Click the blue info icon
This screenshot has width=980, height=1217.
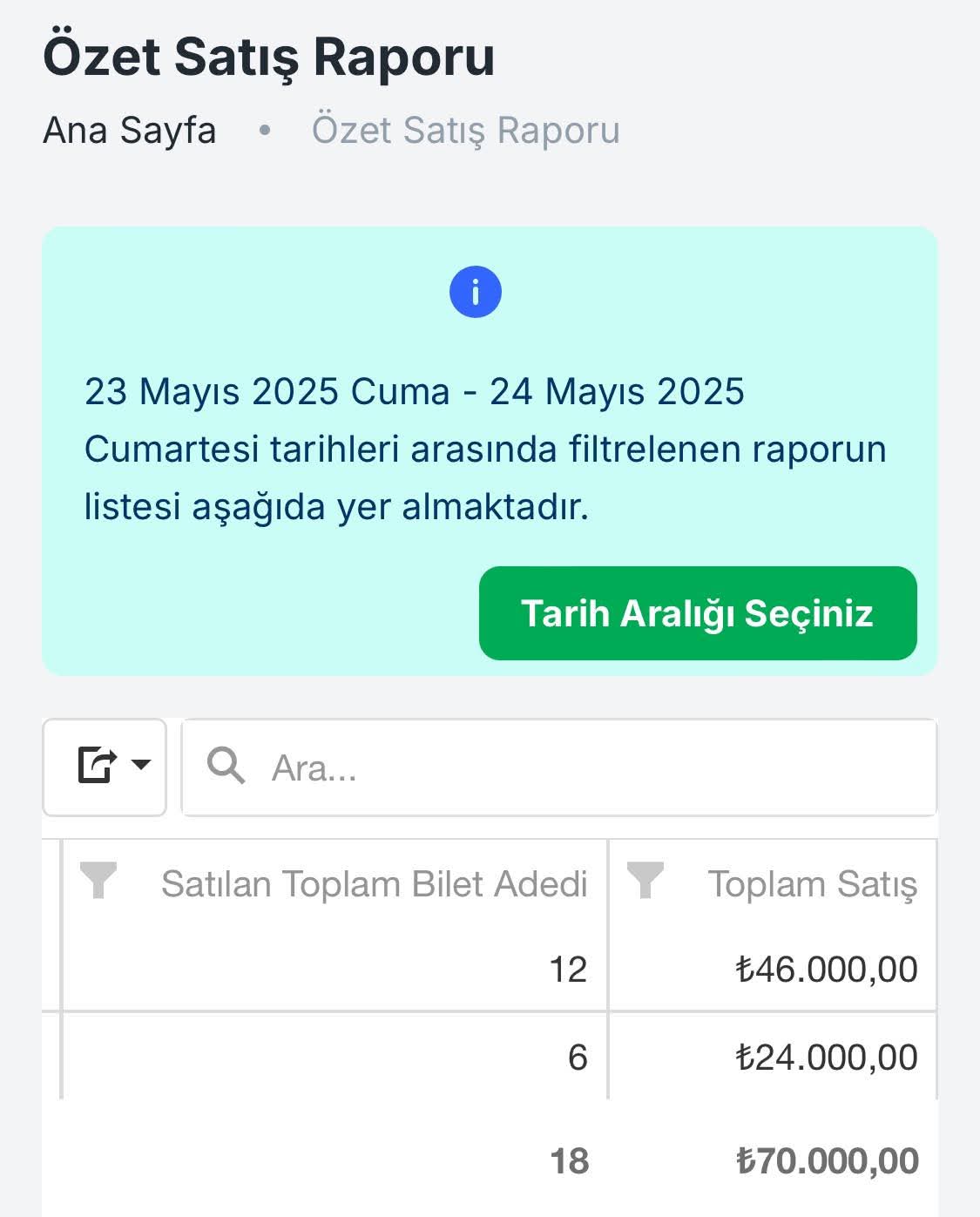[x=475, y=292]
